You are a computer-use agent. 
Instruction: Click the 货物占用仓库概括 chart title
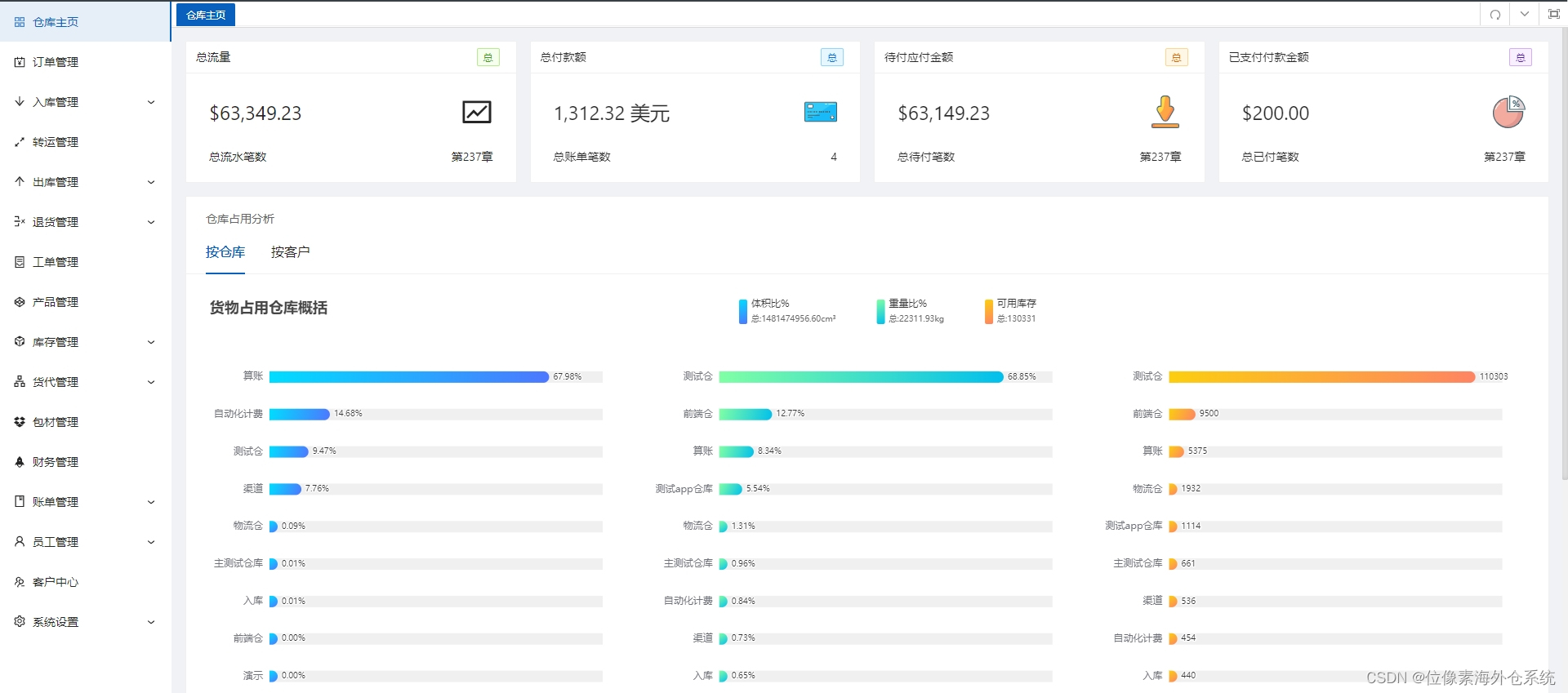tap(269, 308)
